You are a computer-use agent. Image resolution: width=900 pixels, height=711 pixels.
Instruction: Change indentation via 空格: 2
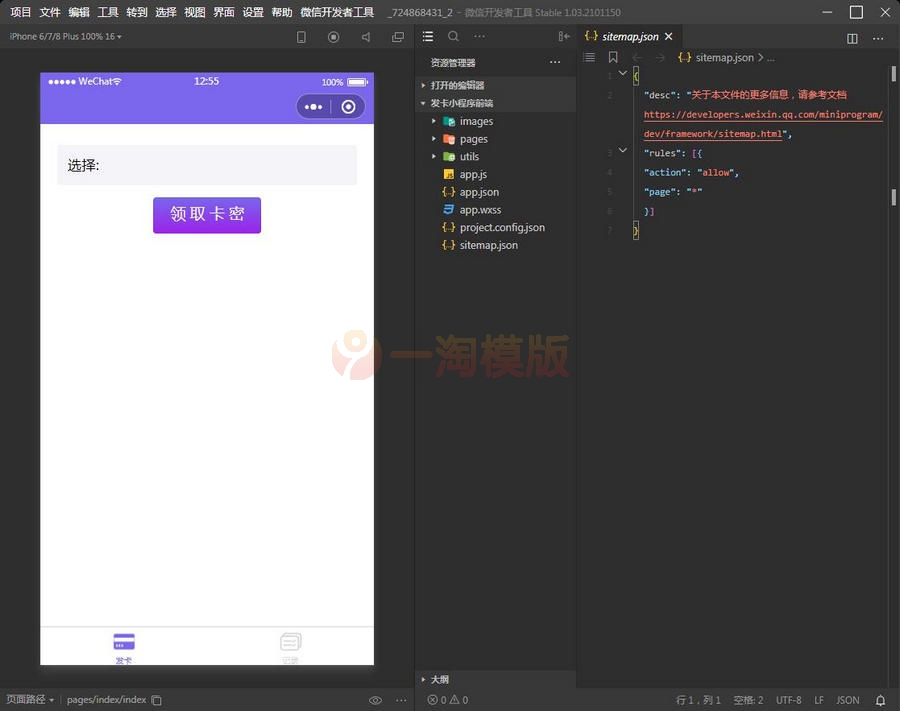tap(748, 700)
